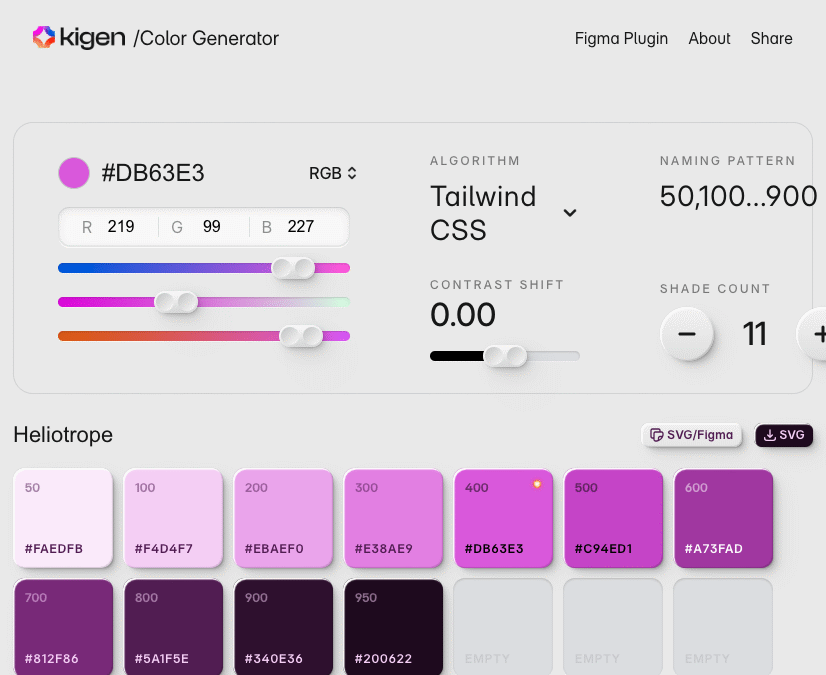Screen dimensions: 826x675
Task: Open the Tailwind CSS algorithm dropdown
Action: (x=504, y=213)
